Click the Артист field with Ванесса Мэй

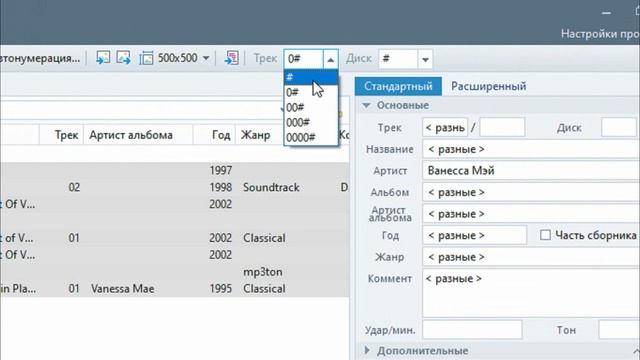tap(531, 171)
